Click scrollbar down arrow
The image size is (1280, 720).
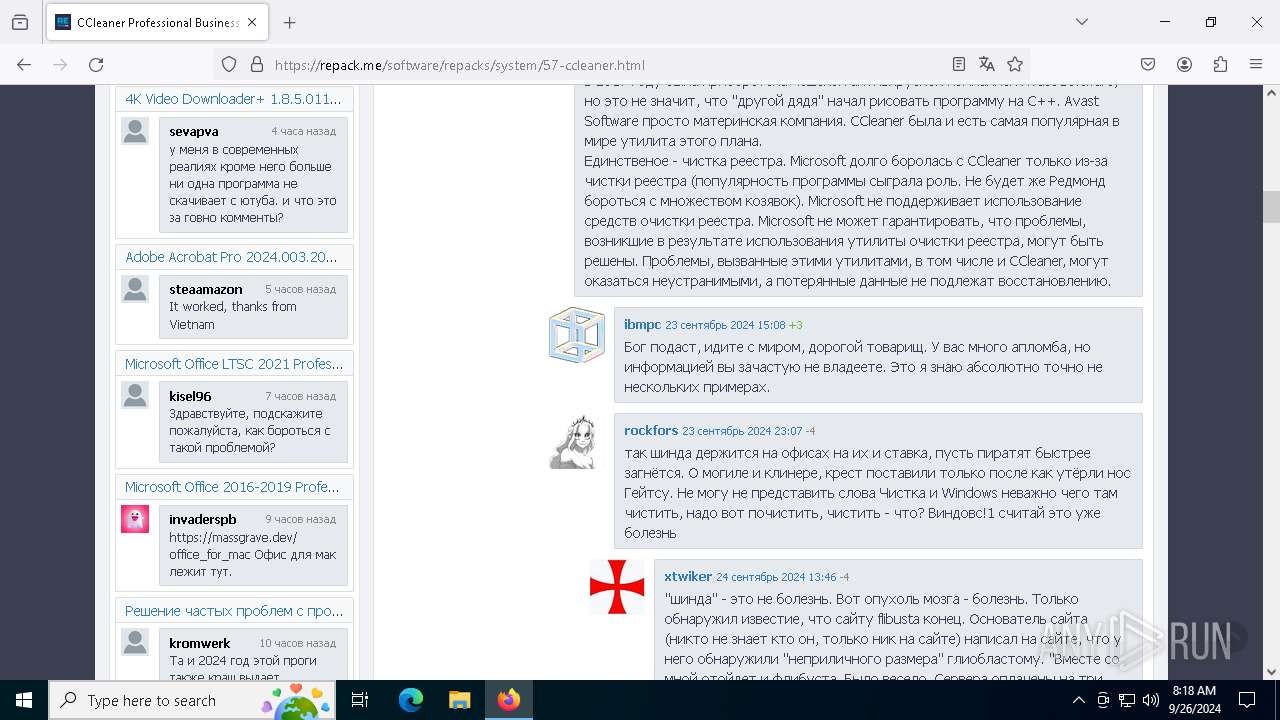(1271, 672)
